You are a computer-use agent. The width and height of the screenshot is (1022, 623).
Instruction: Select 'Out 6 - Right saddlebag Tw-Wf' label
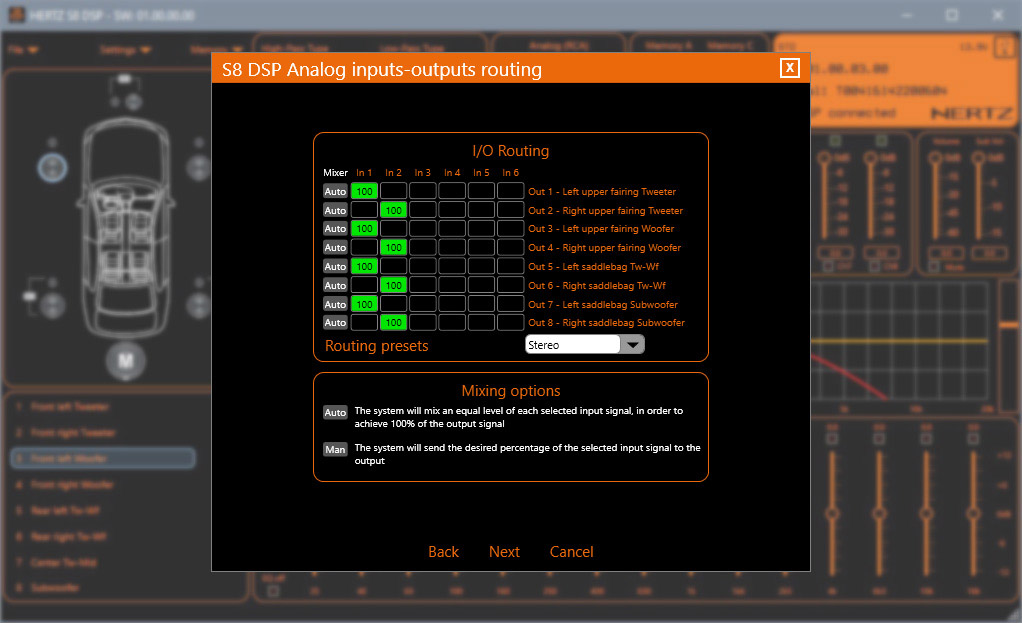[597, 285]
